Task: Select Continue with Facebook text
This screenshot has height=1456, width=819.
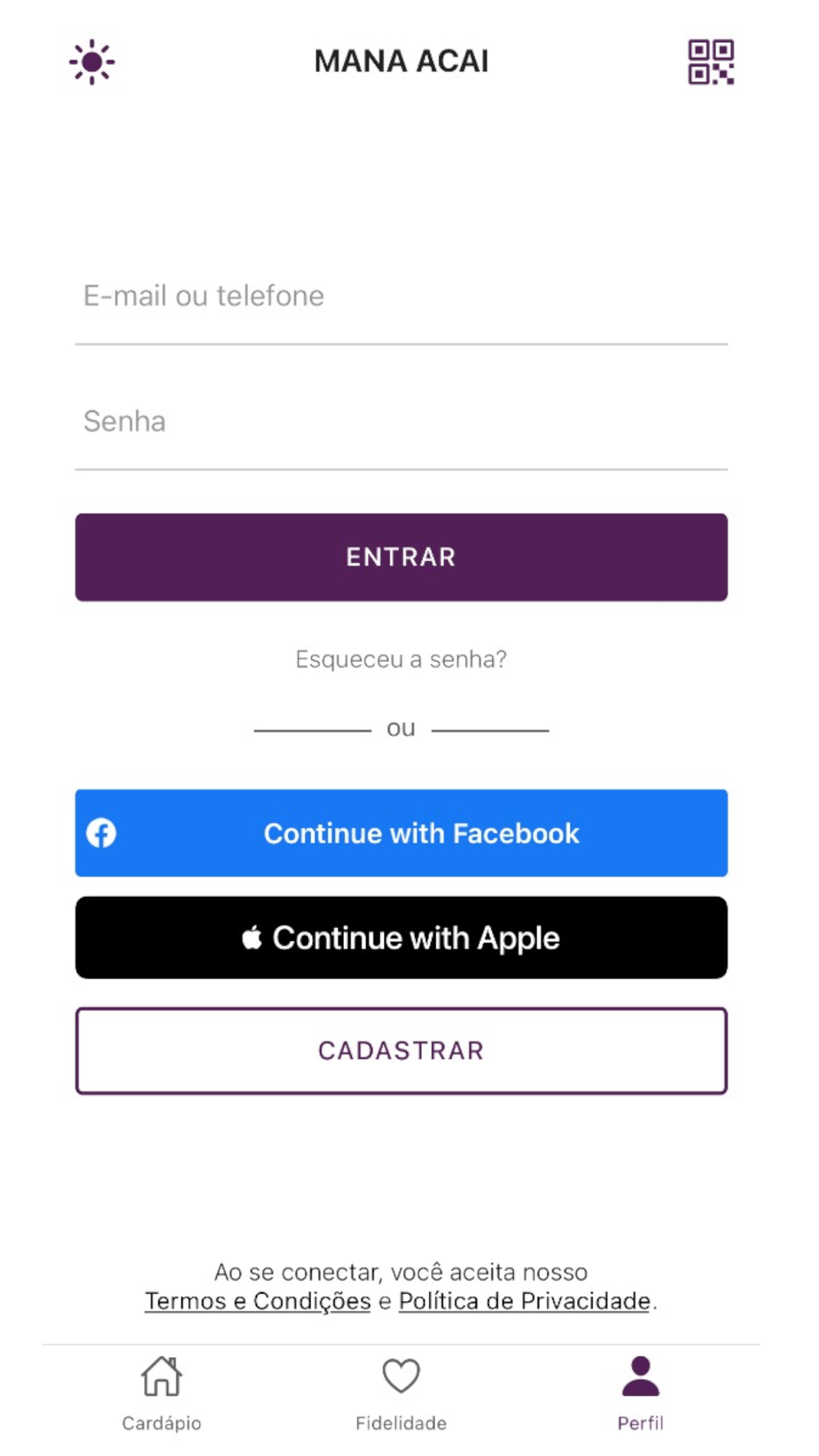Action: 421,833
